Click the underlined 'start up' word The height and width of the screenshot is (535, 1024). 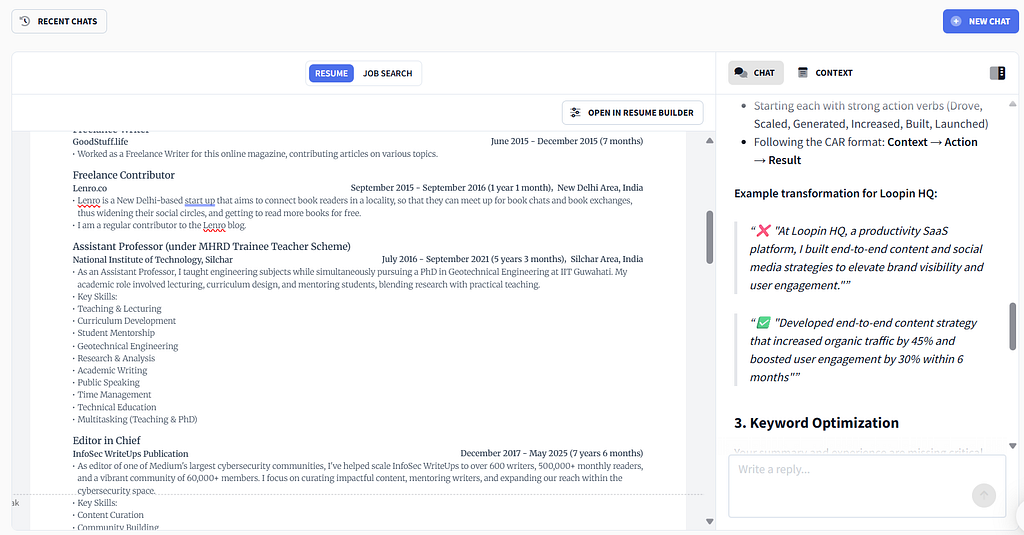pyautogui.click(x=200, y=201)
